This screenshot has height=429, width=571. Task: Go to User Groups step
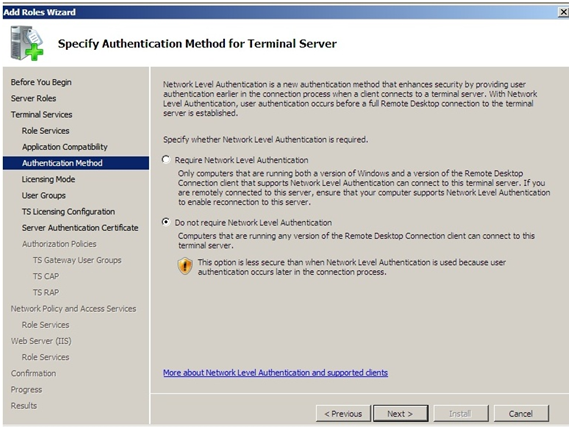(x=44, y=196)
